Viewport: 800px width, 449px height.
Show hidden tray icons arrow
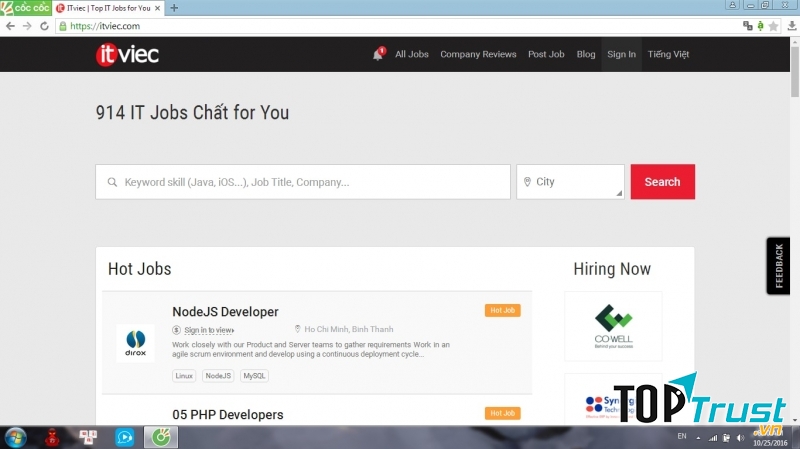click(698, 438)
